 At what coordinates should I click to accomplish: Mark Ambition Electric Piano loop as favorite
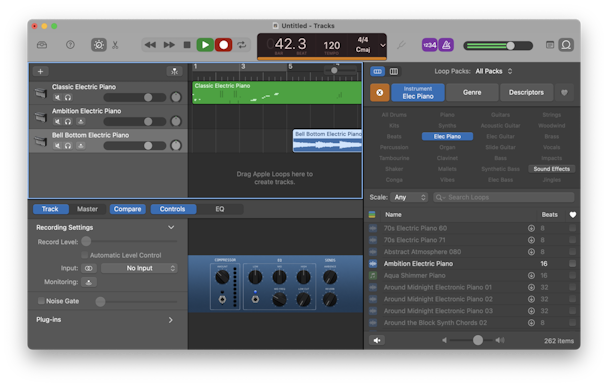[x=572, y=264]
